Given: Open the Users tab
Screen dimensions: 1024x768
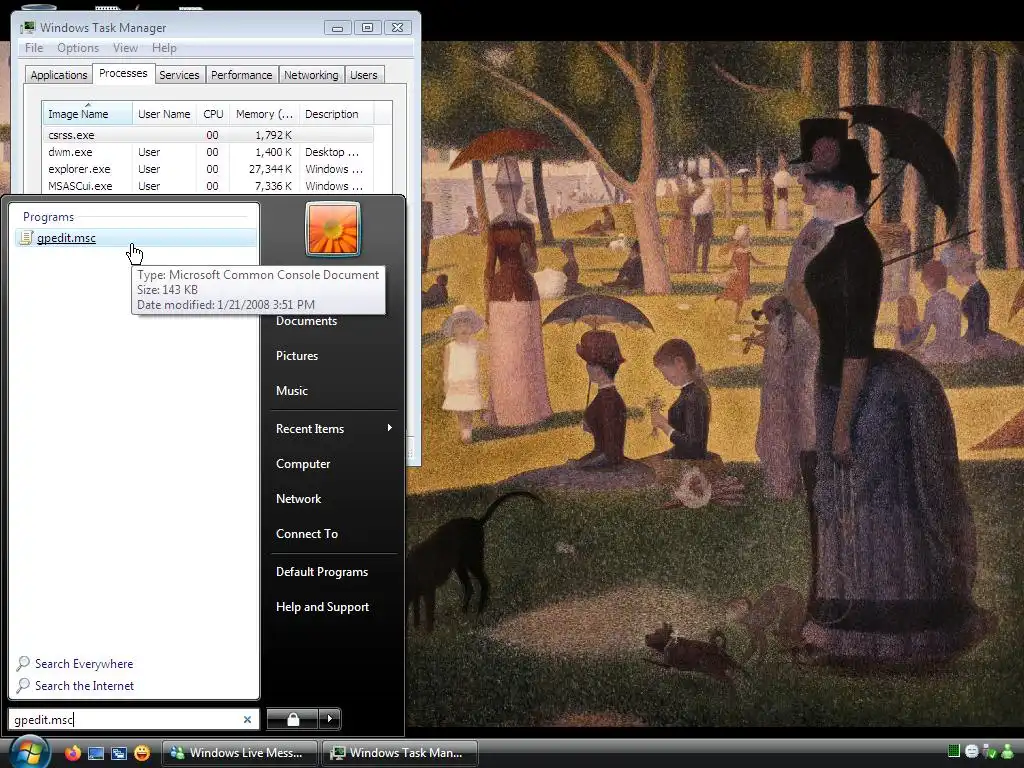Looking at the screenshot, I should [364, 74].
